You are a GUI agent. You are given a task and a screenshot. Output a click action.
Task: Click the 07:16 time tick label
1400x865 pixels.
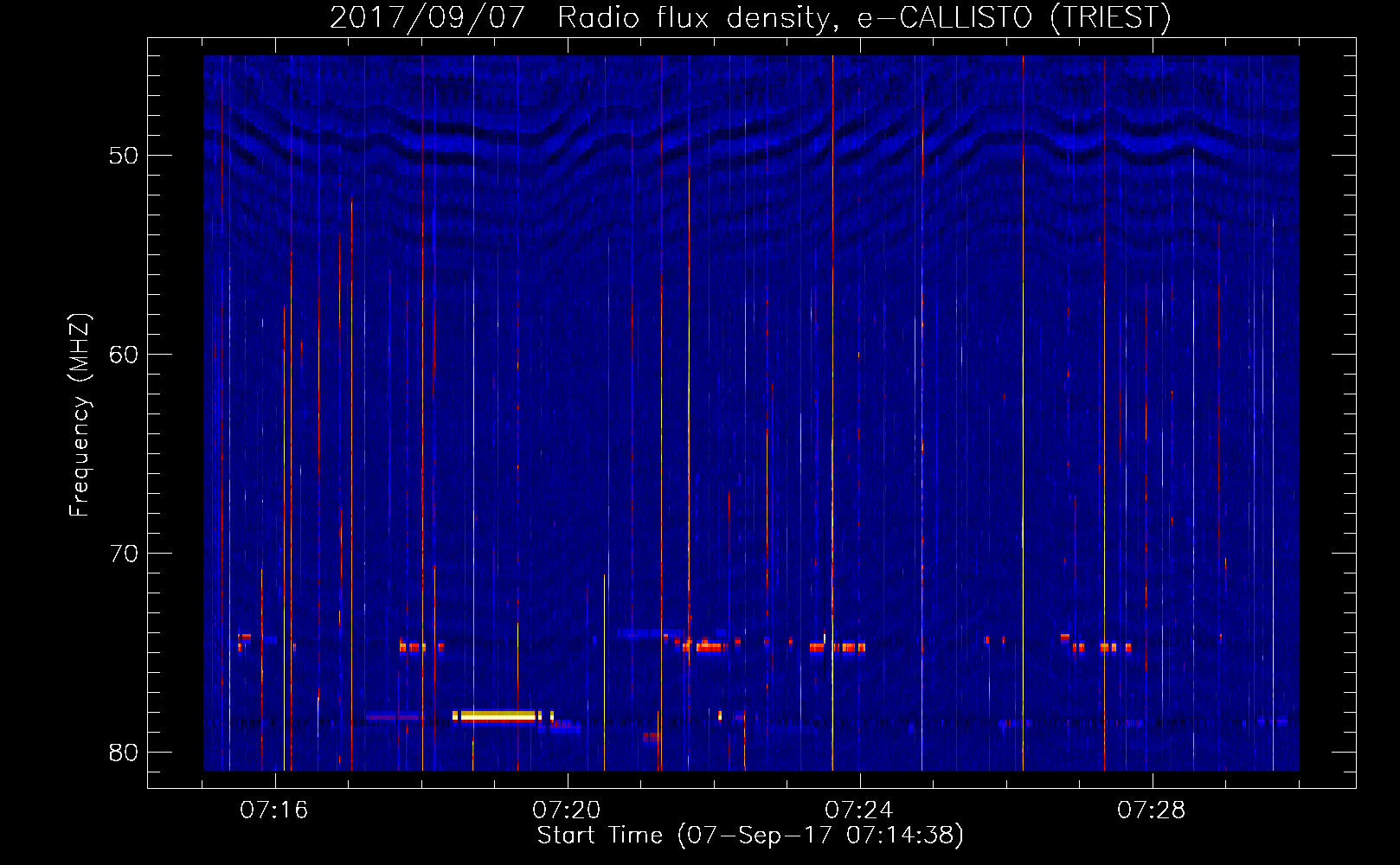pyautogui.click(x=273, y=810)
